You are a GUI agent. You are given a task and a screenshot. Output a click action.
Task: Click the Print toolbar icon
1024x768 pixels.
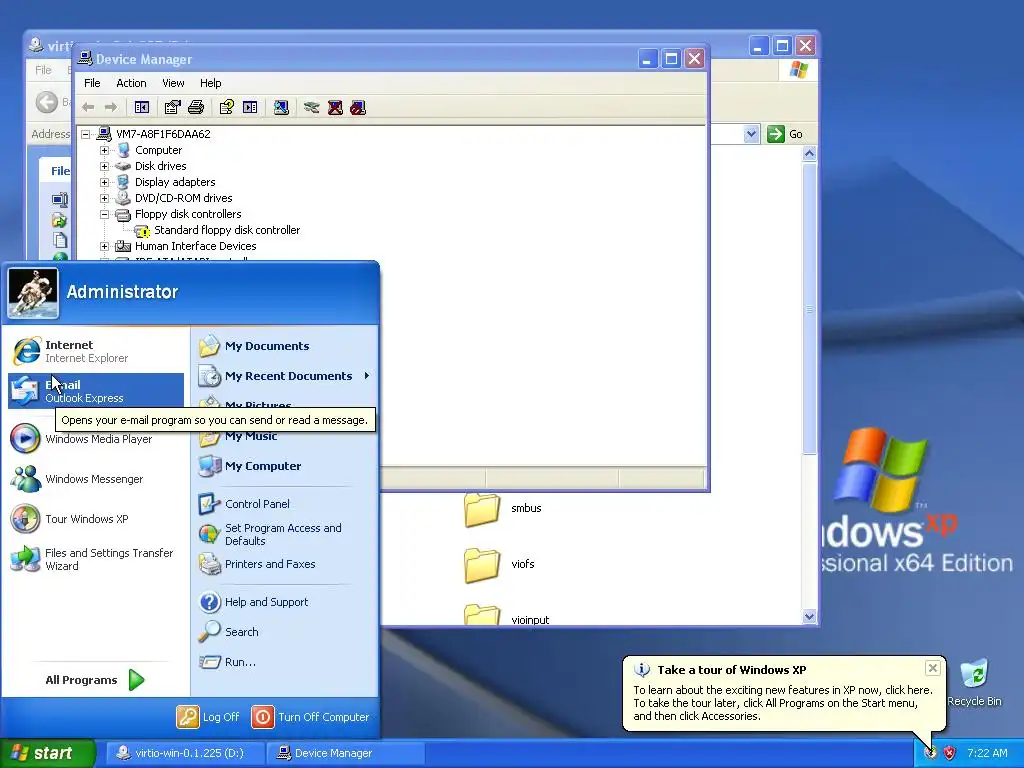[x=196, y=107]
